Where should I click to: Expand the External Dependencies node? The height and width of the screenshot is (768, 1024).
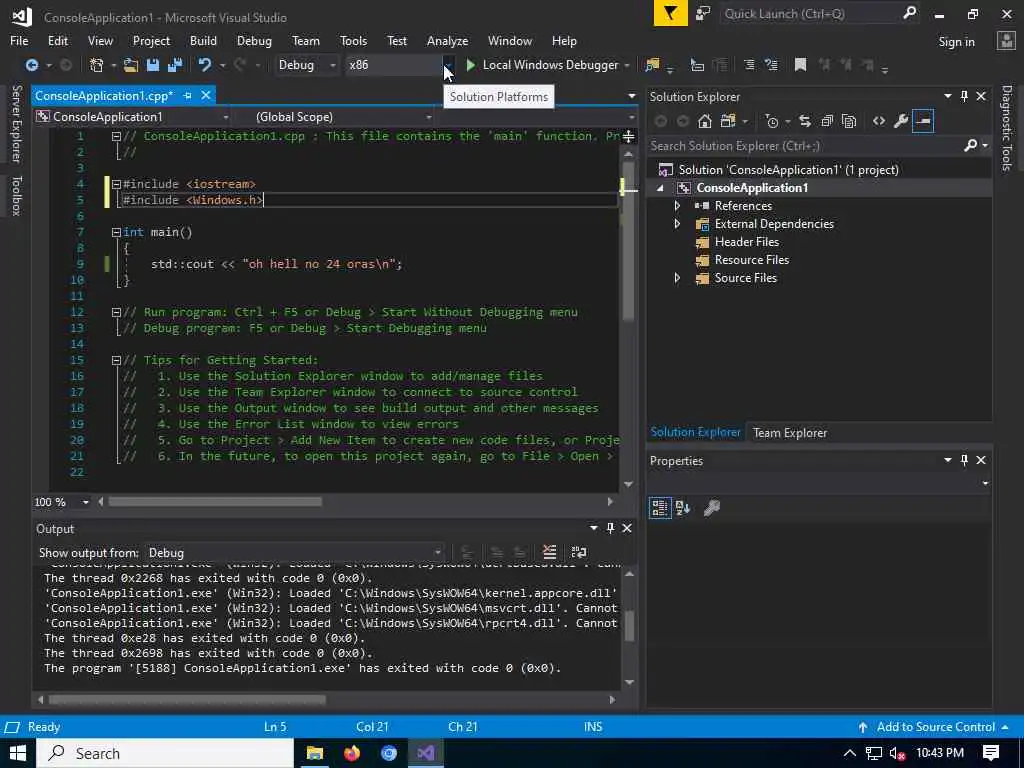pyautogui.click(x=677, y=224)
